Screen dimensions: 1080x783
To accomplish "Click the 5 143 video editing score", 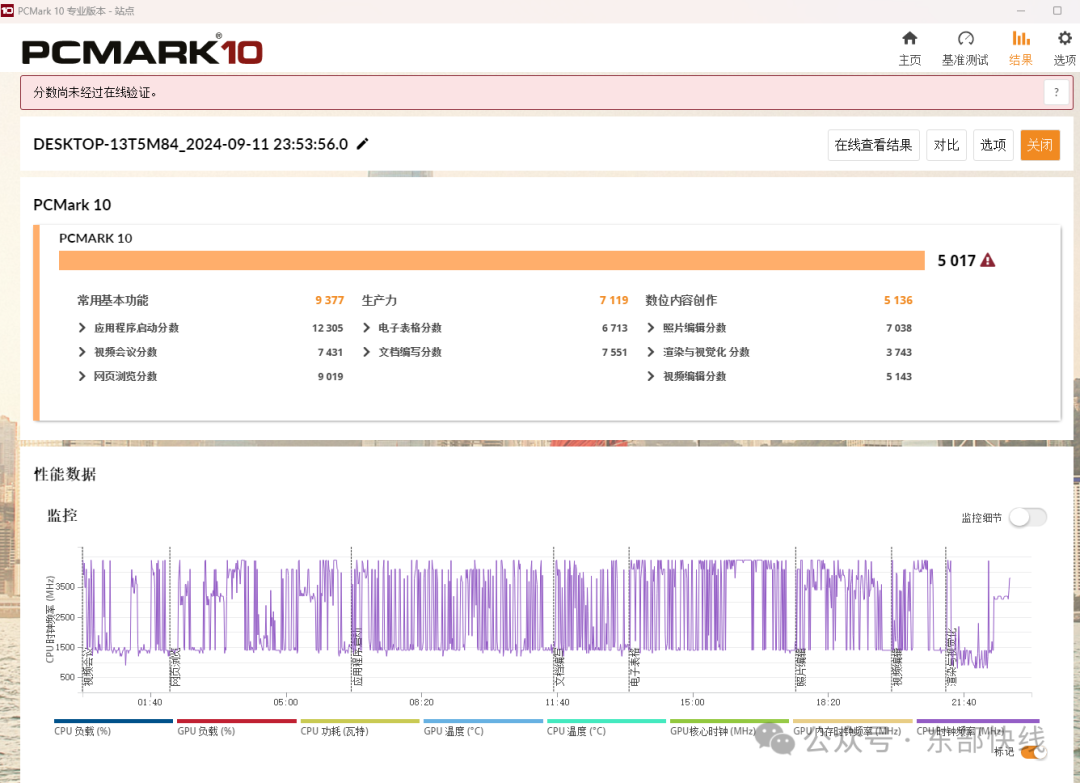I will (899, 376).
